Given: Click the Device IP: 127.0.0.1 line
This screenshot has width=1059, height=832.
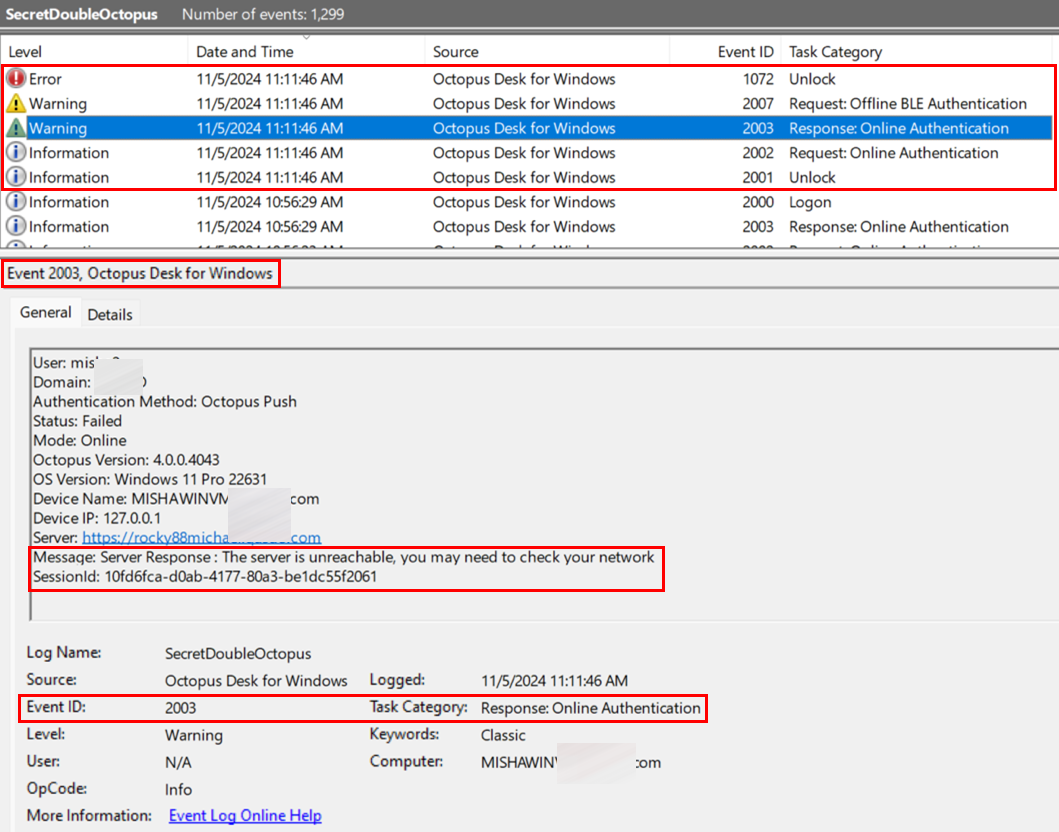Looking at the screenshot, I should (x=97, y=519).
